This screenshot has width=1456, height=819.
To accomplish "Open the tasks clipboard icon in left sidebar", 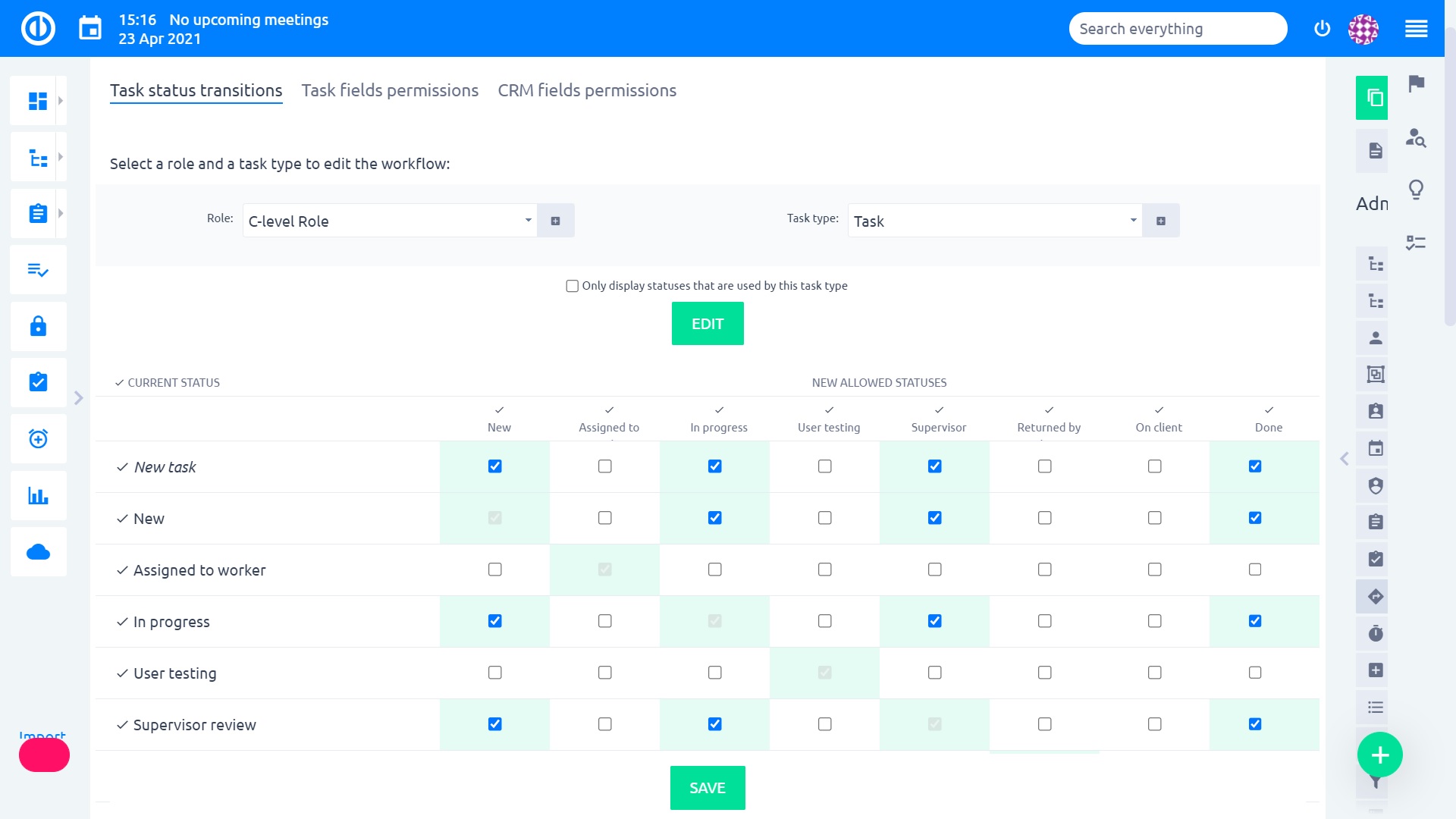I will pos(38,213).
